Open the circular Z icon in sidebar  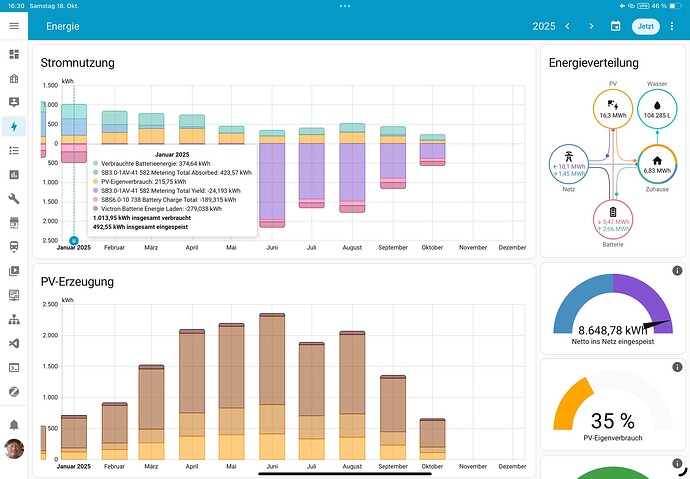click(14, 391)
